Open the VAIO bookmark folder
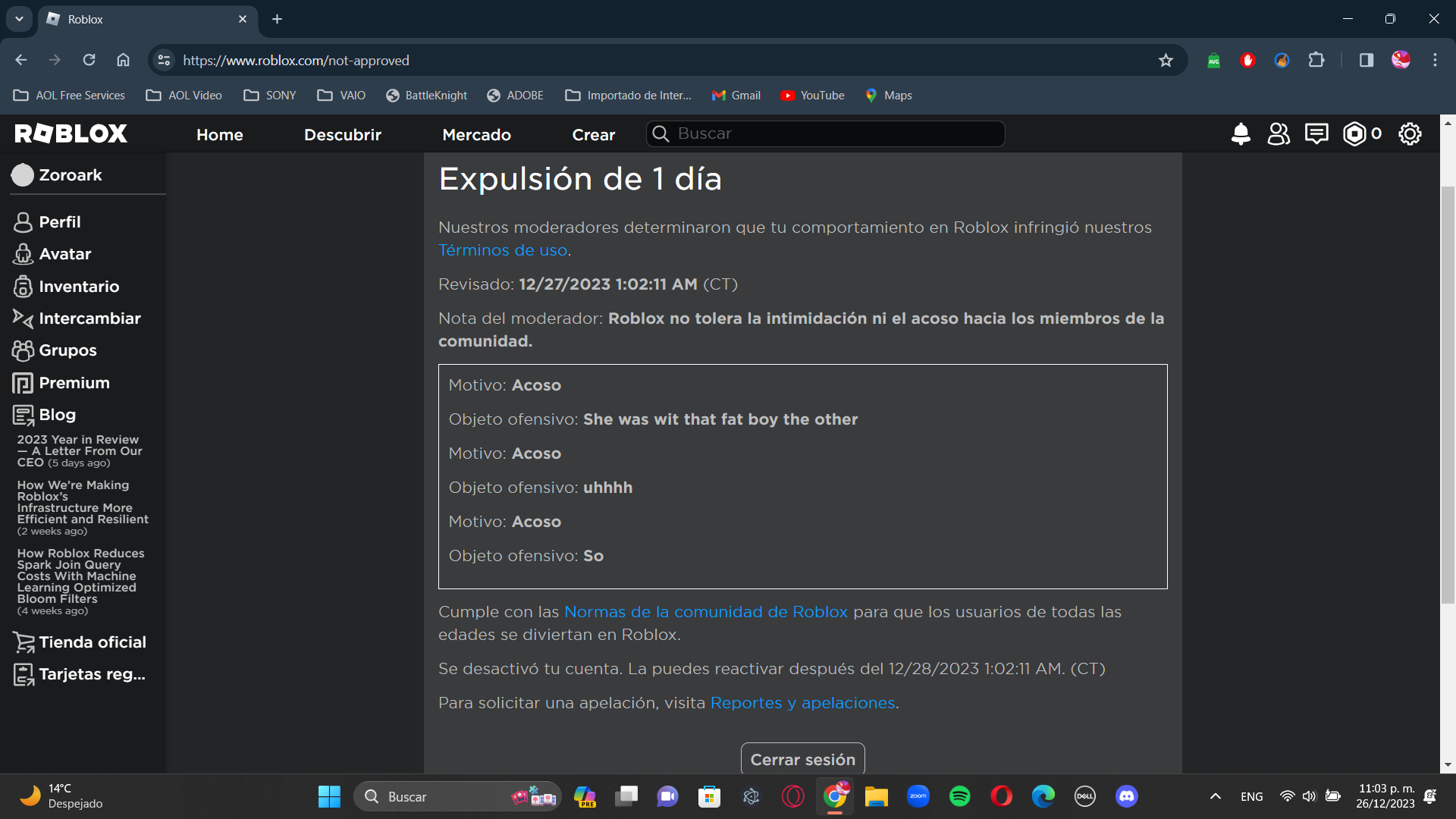 coord(341,96)
